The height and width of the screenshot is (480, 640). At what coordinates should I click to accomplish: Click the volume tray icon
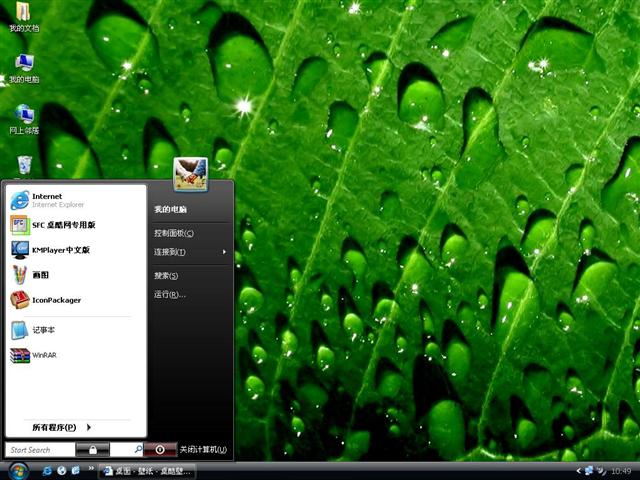coord(601,471)
